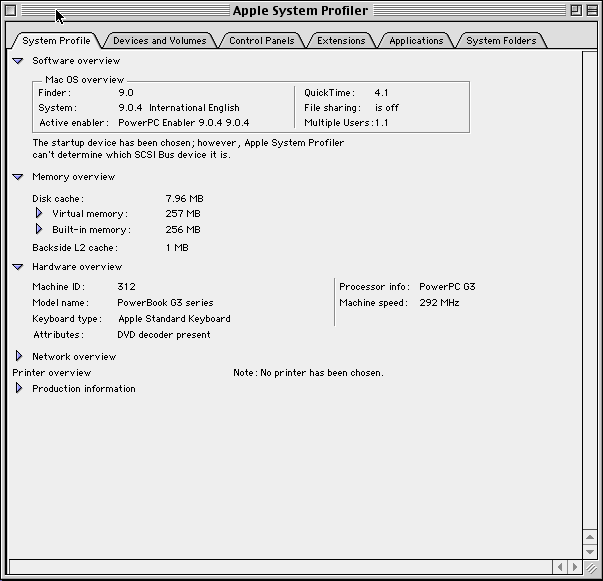This screenshot has width=603, height=581.
Task: Open the Control Panels tab
Action: coord(262,40)
